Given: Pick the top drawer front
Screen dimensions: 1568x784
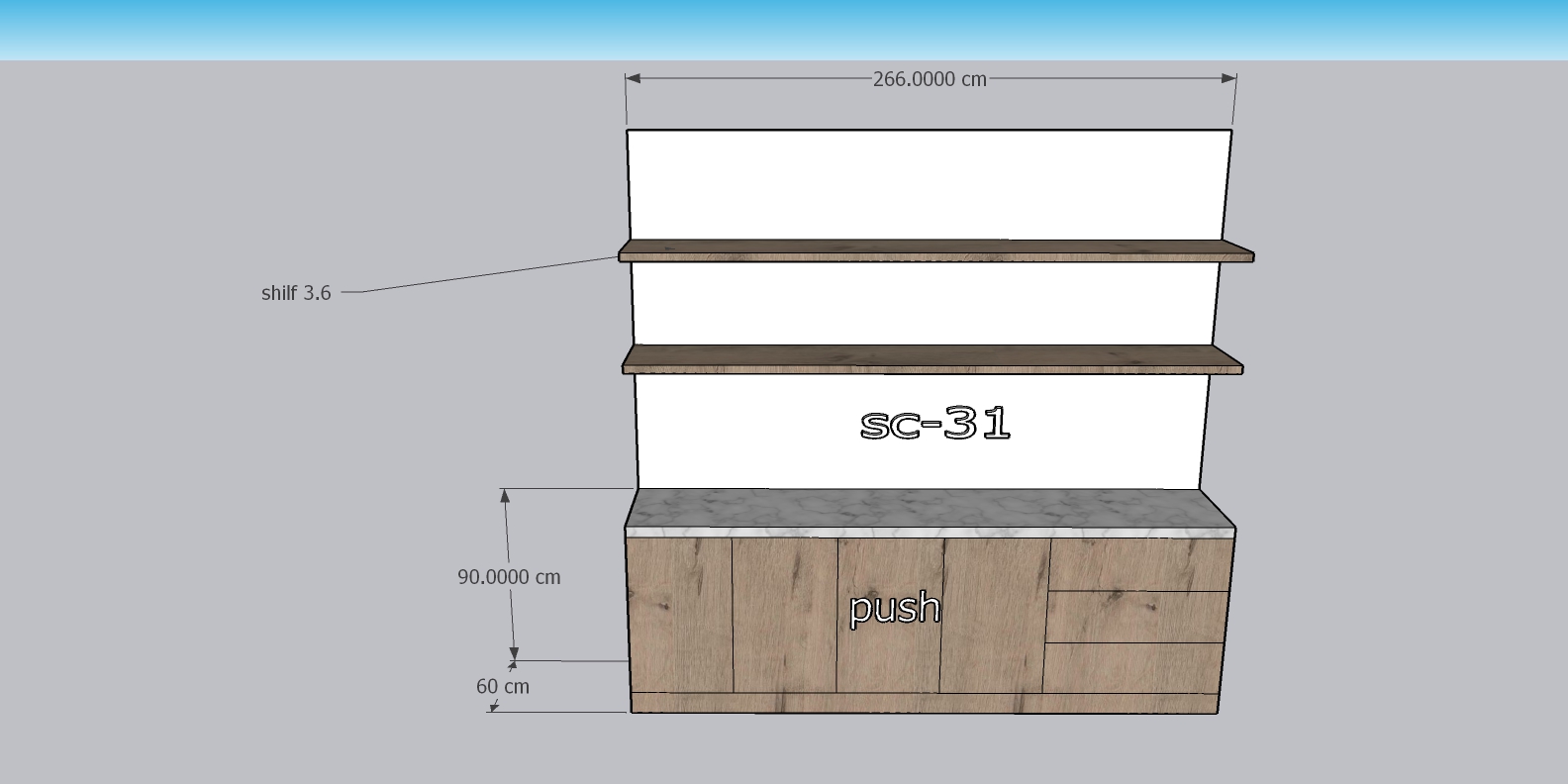Looking at the screenshot, I should 1138,564.
